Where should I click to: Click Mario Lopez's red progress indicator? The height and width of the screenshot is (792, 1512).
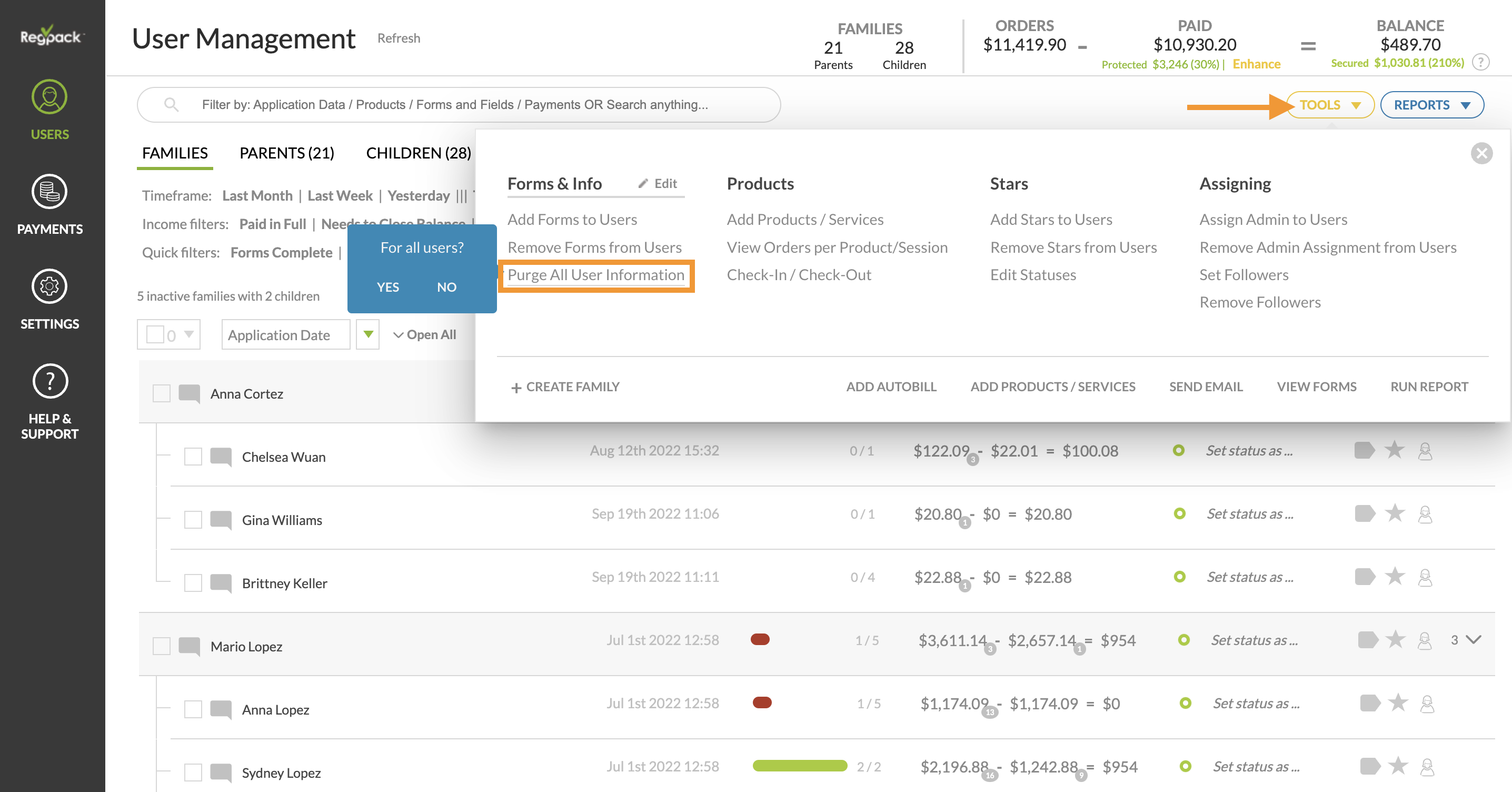click(760, 639)
